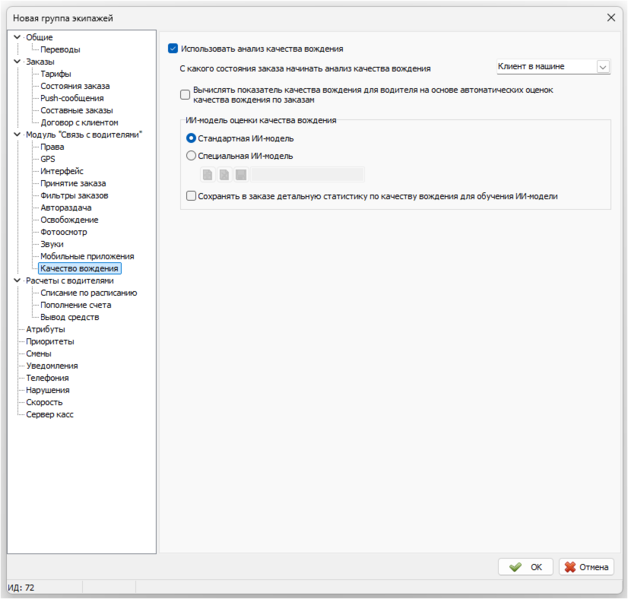Click the ИД: 72 status bar text
The width and height of the screenshot is (628, 599).
21,587
